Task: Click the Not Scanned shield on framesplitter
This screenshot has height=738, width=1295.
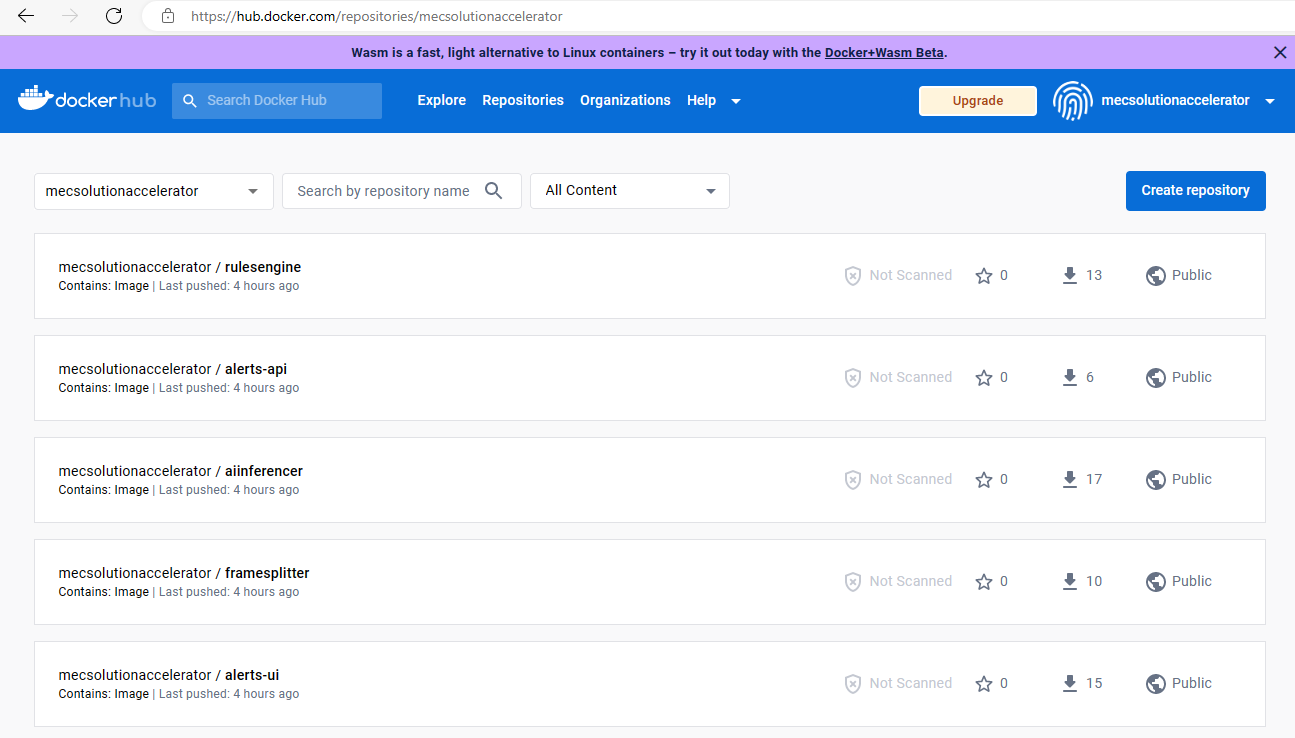Action: pos(853,581)
